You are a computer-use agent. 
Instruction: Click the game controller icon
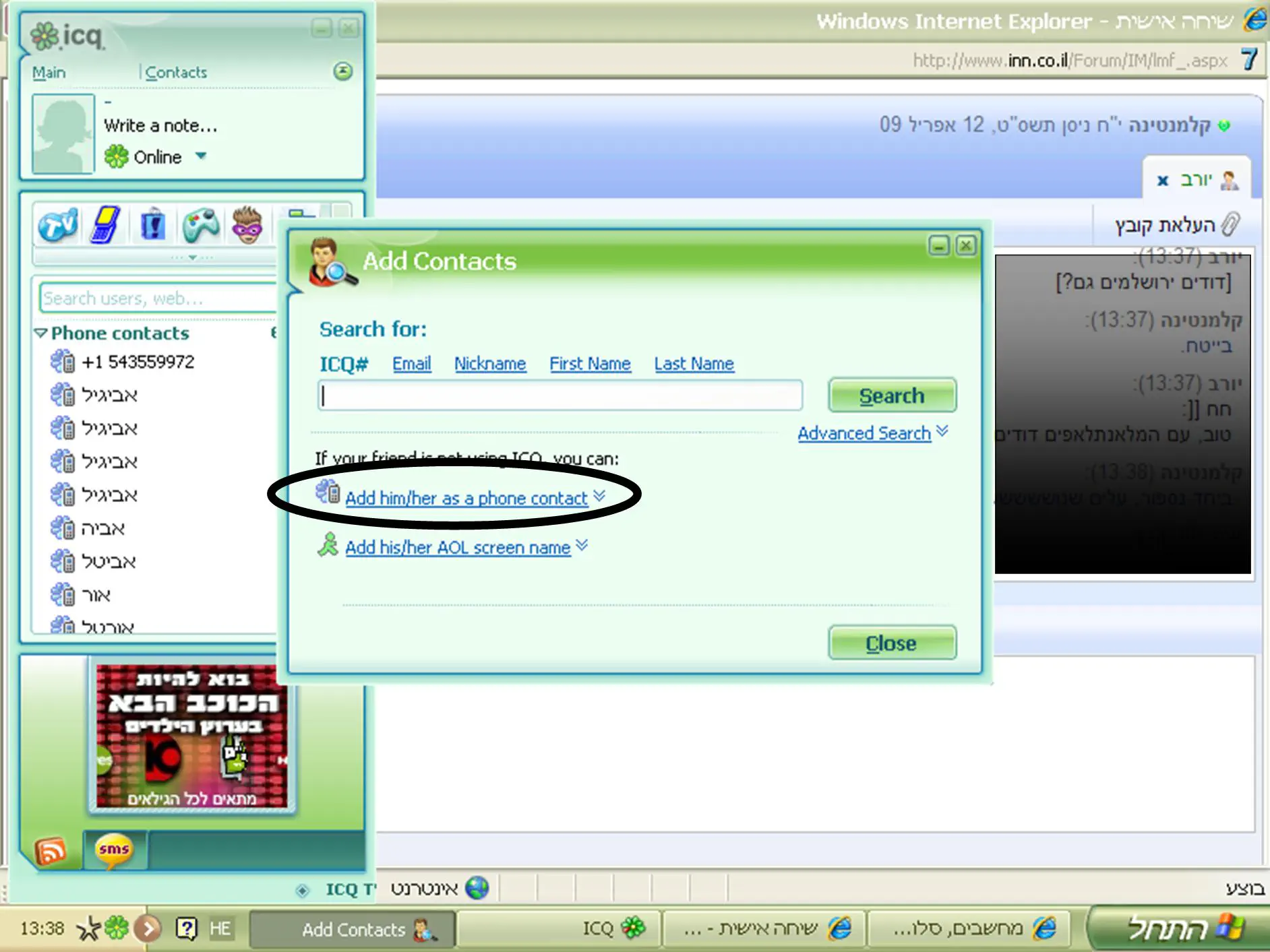coord(201,225)
